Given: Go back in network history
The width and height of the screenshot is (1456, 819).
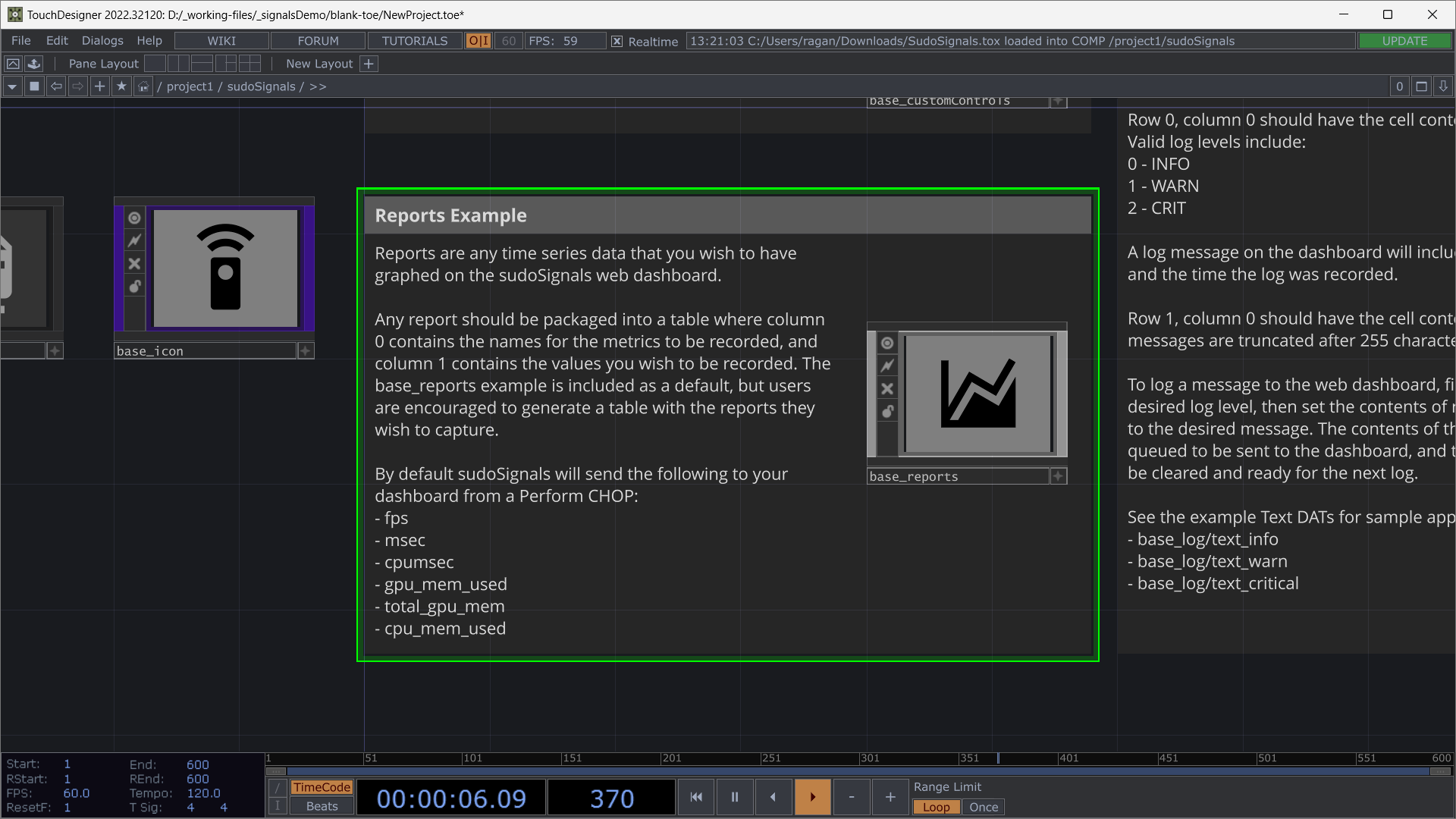Looking at the screenshot, I should pos(56,86).
